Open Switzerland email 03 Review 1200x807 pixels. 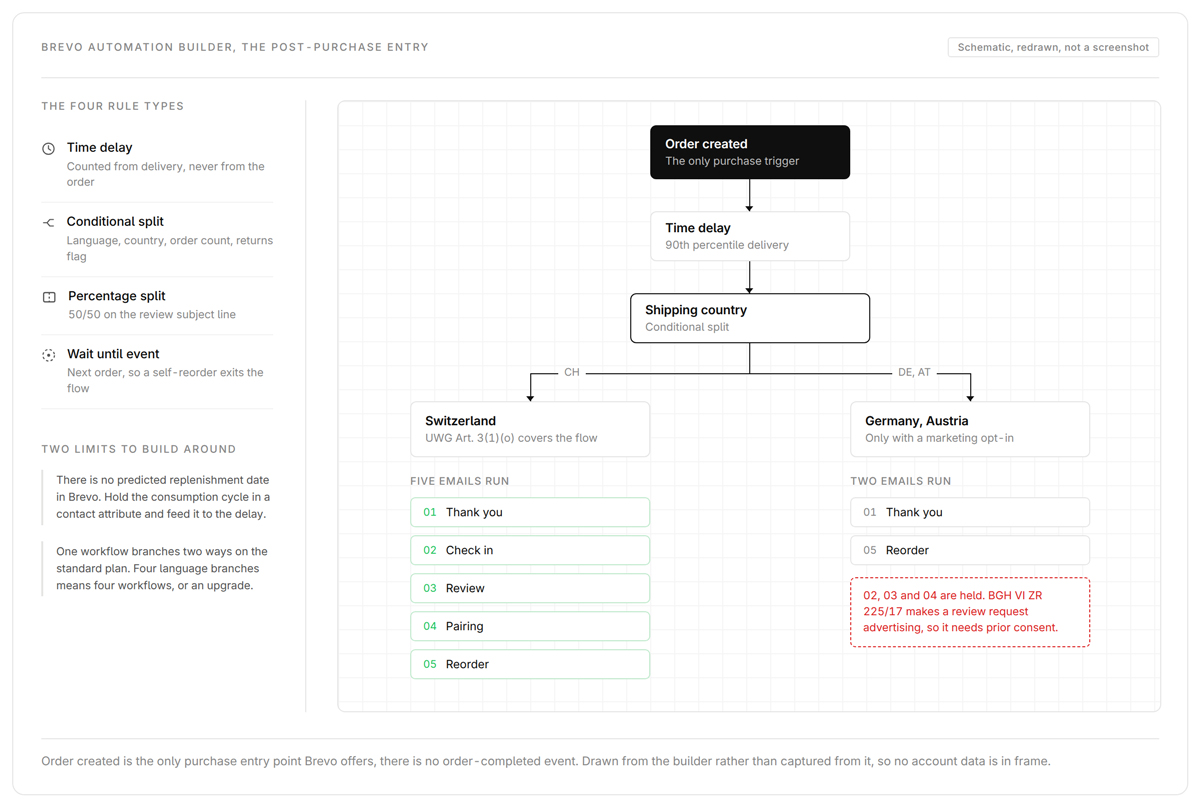click(530, 588)
